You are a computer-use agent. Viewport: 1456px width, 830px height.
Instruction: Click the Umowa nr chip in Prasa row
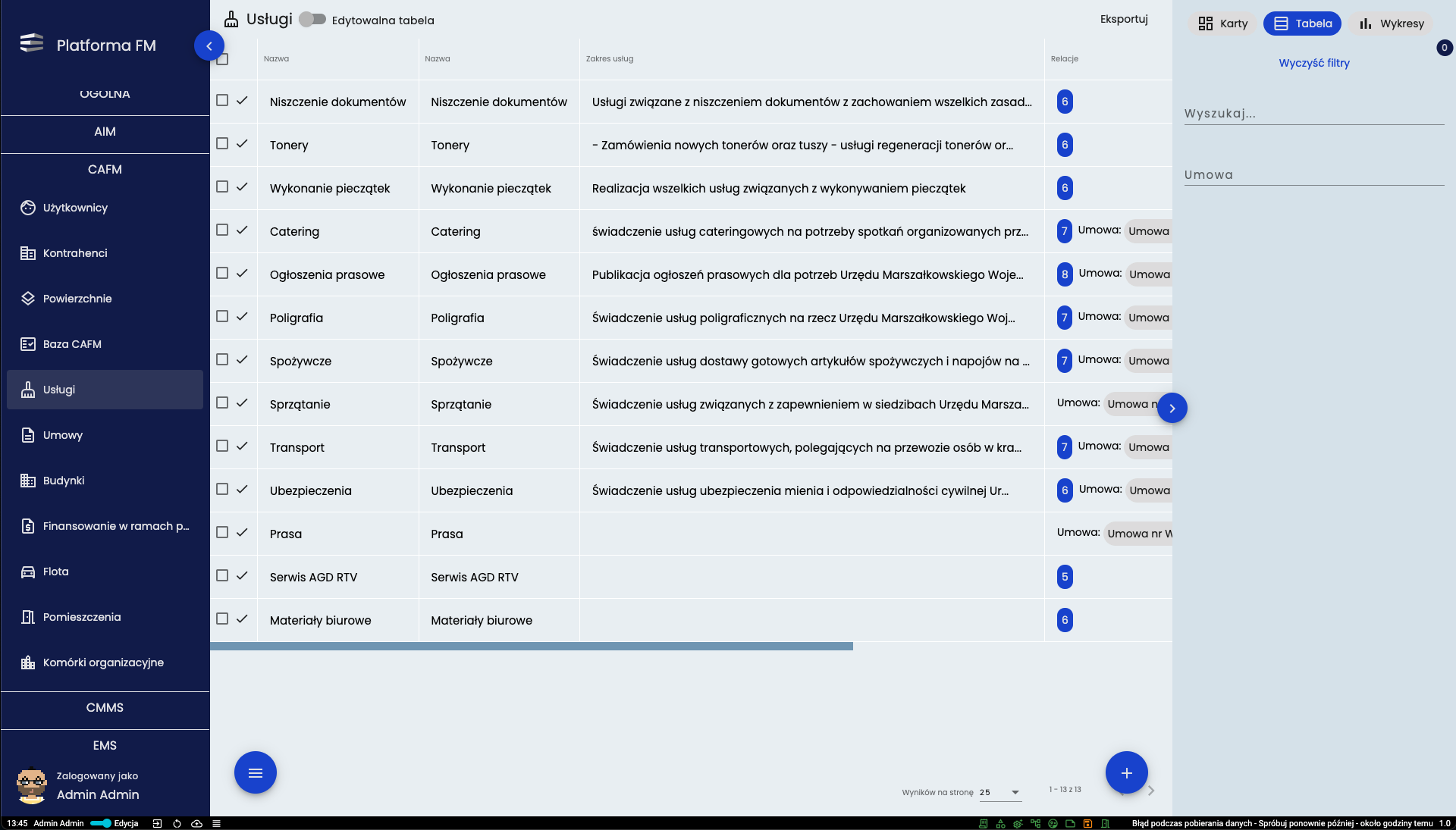coord(1139,534)
